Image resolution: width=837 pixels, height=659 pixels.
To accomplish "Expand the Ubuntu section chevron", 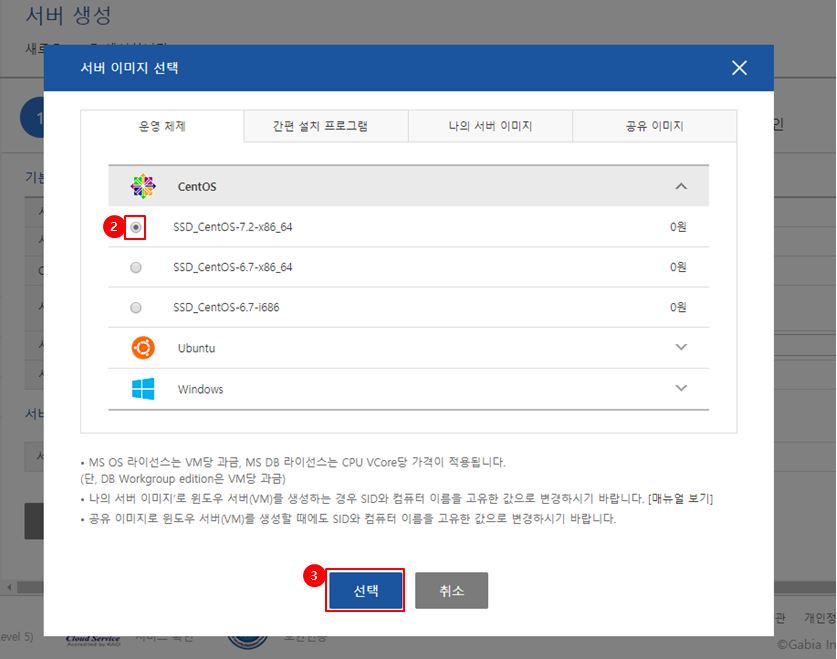I will [681, 347].
